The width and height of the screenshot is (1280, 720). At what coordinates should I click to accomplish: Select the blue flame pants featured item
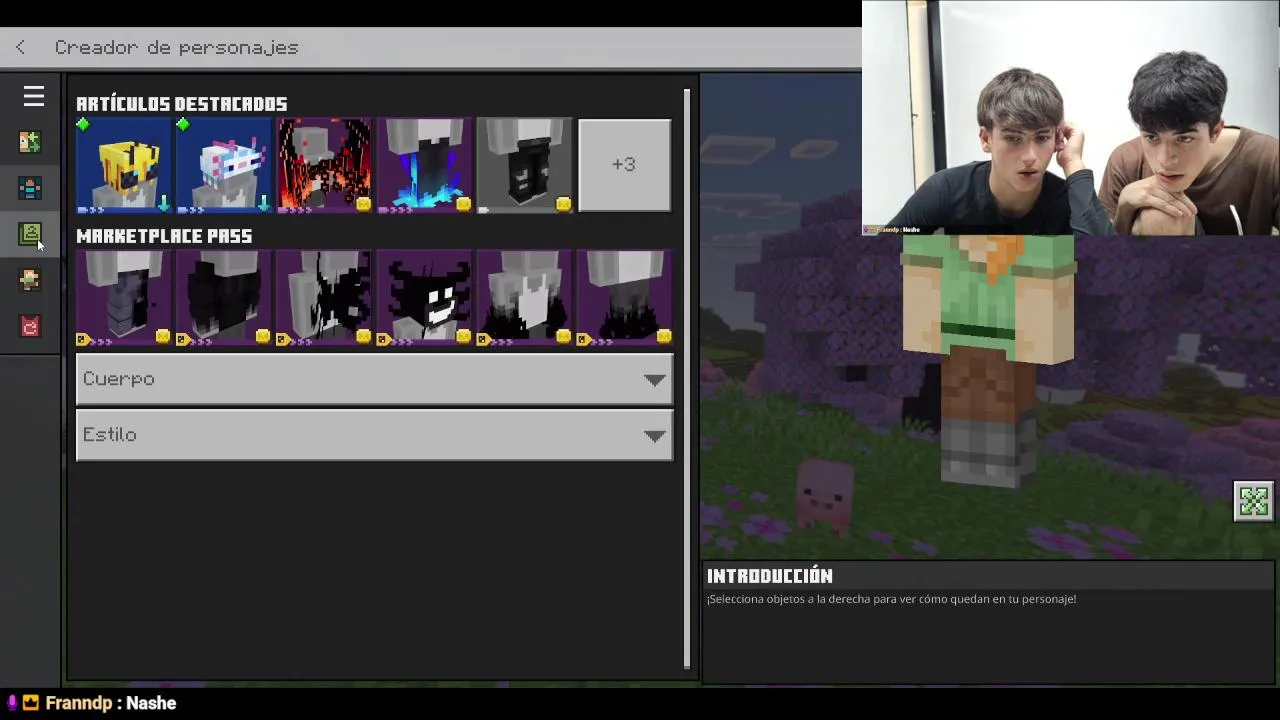424,165
